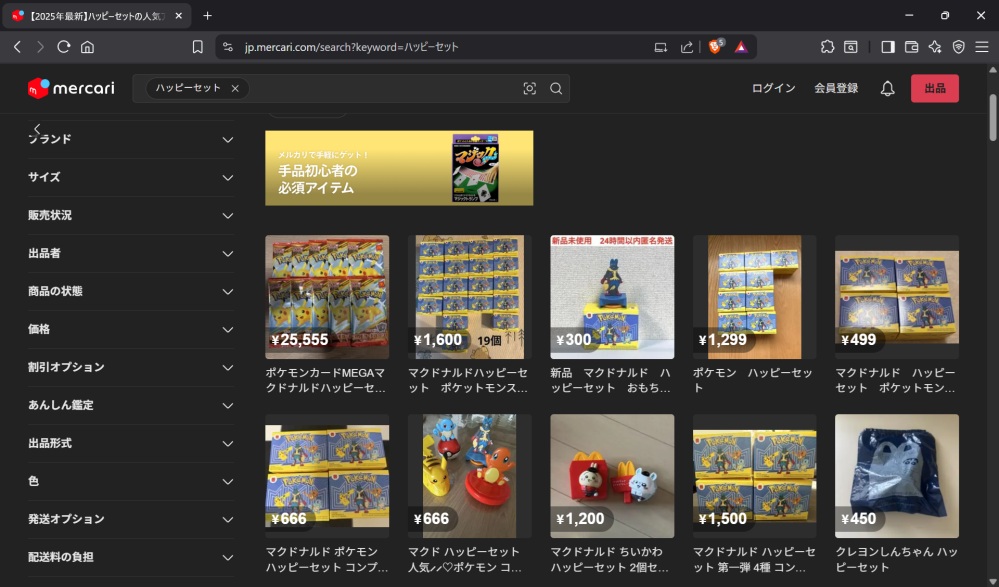
Task: Expand the 販売状況 filter
Action: (x=131, y=215)
